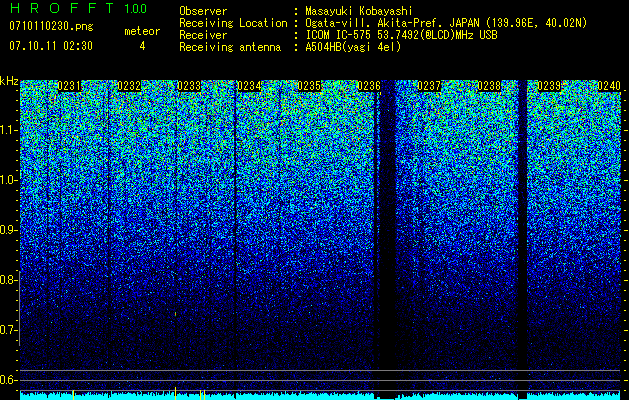Click the yellow meteor tick below 0231
The height and width of the screenshot is (400, 629).
point(73,395)
